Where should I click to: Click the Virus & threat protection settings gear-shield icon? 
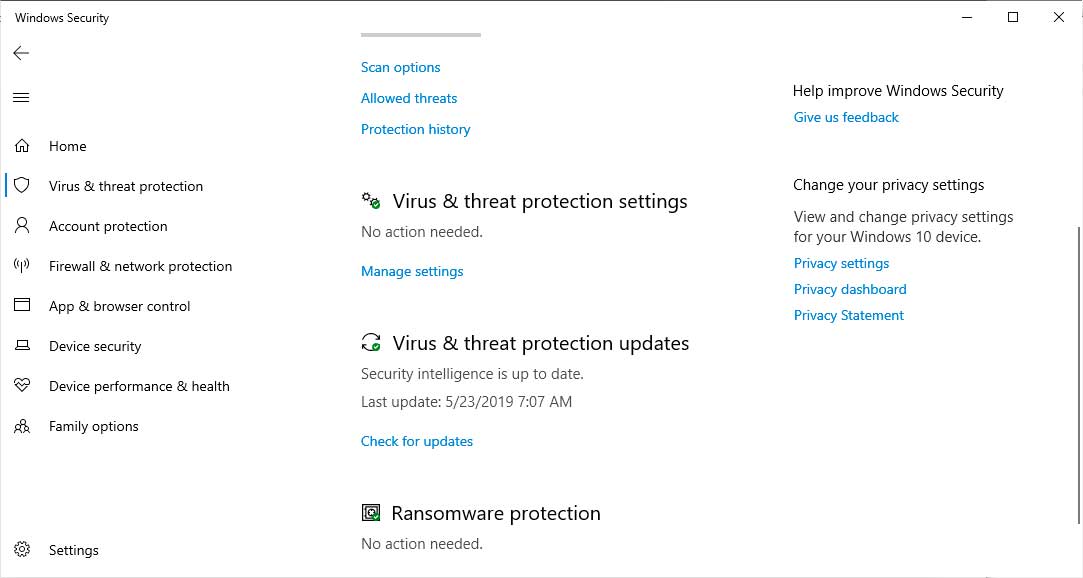370,200
